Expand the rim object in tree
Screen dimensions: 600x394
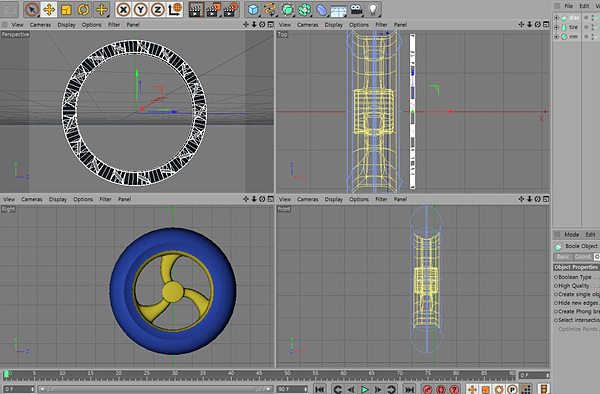[x=556, y=37]
